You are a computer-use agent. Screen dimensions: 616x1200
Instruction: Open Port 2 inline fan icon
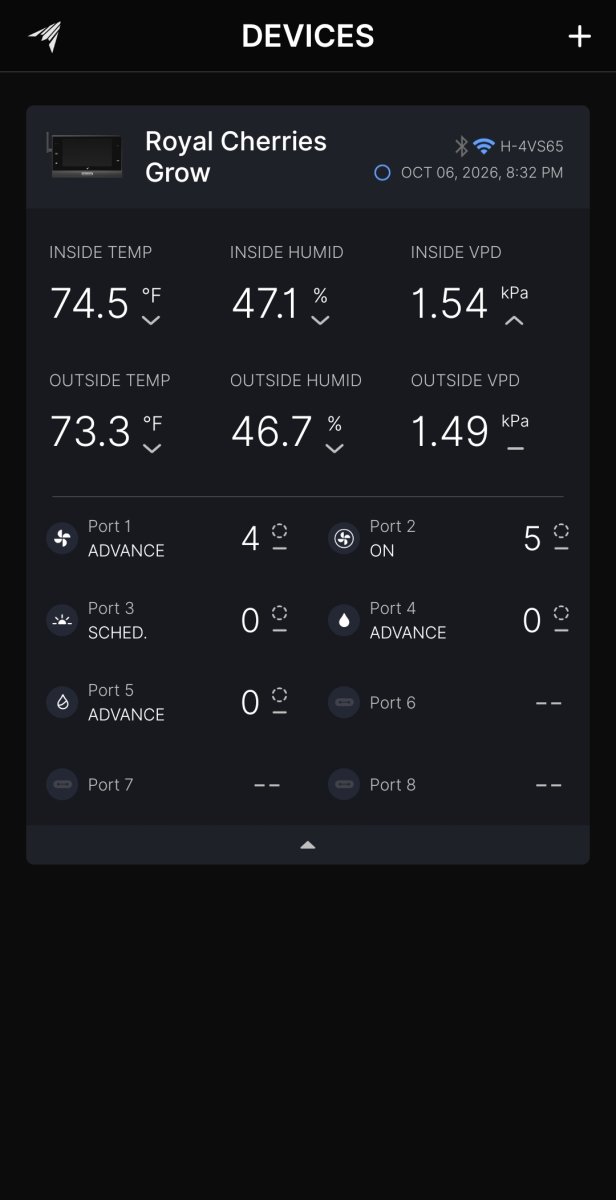(x=344, y=539)
